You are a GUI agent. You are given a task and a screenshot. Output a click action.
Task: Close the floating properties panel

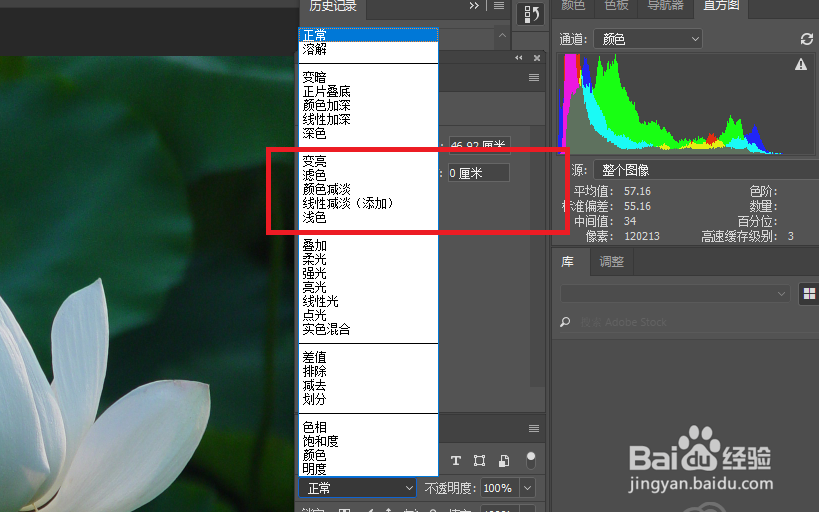point(536,58)
